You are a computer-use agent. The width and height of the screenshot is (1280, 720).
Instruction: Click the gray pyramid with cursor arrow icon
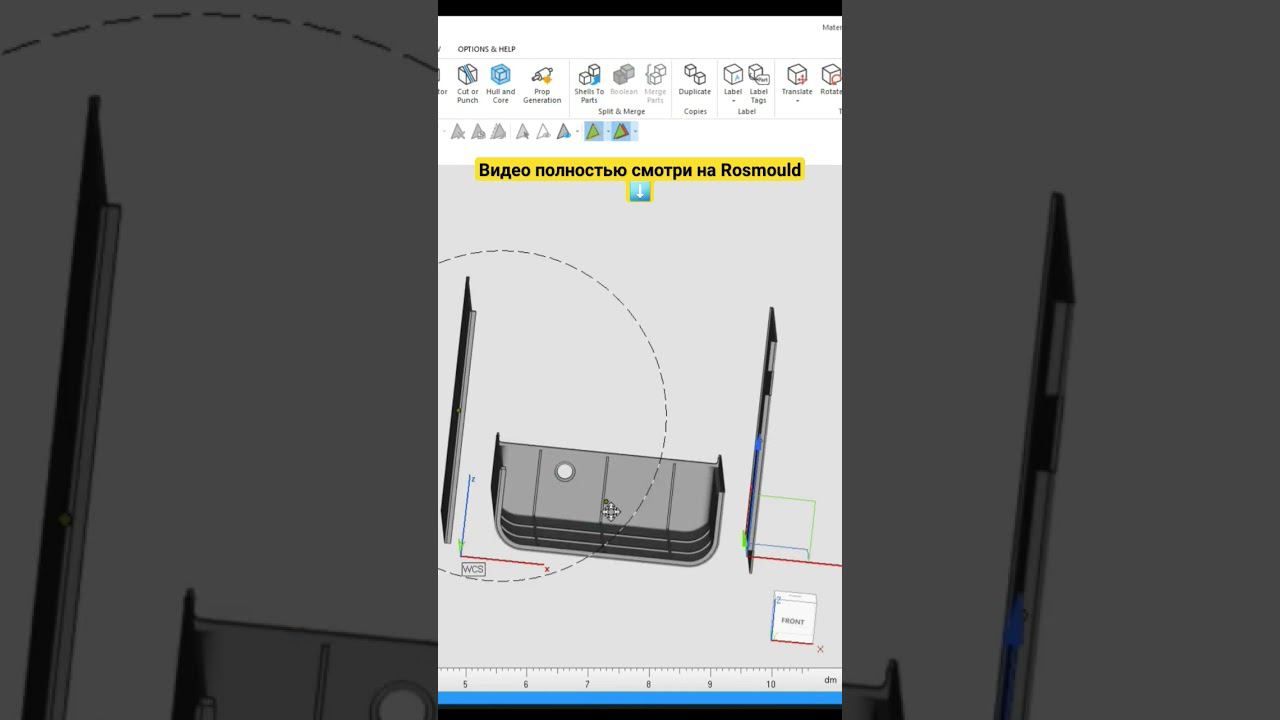click(522, 131)
